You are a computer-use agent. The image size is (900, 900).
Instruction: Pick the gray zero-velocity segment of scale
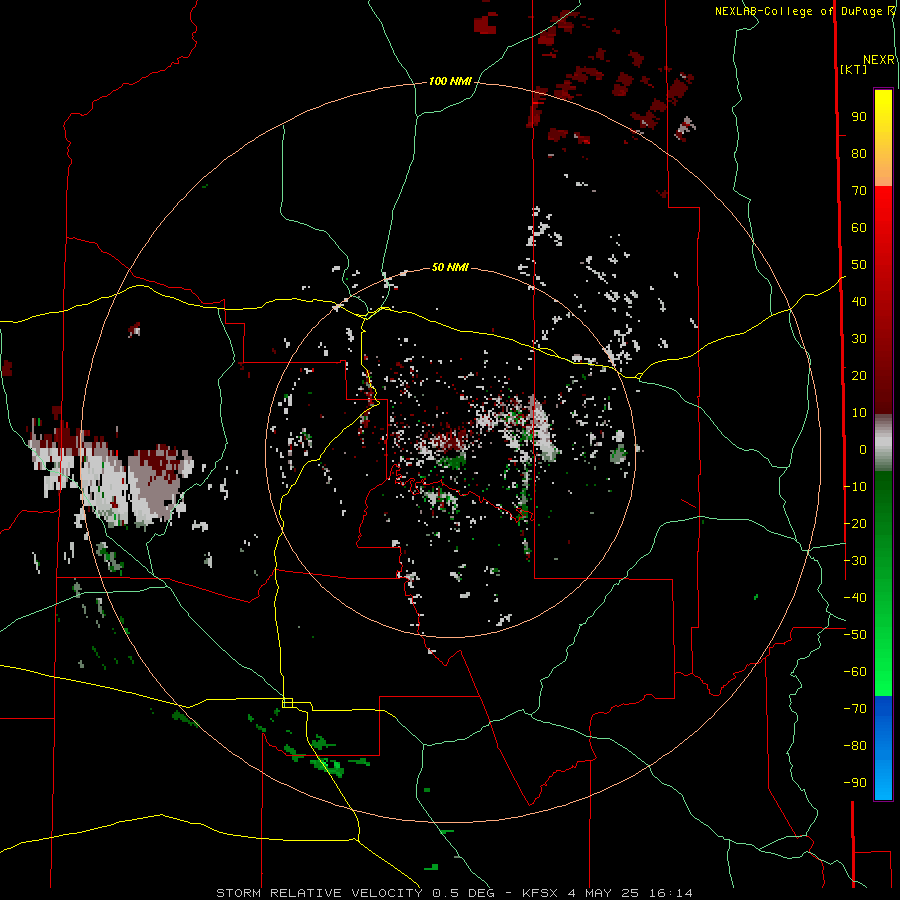(x=883, y=443)
